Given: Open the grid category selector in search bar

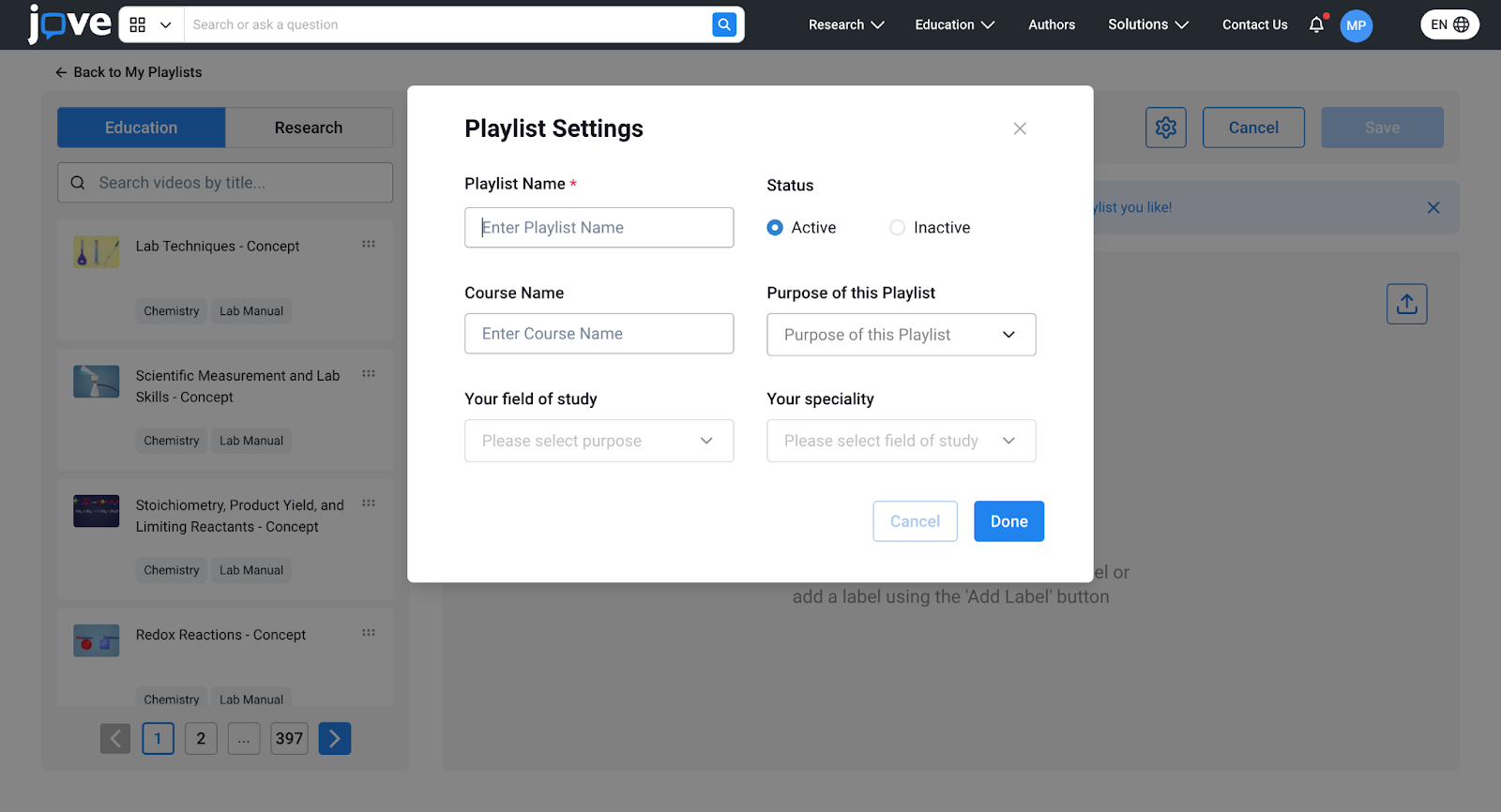Looking at the screenshot, I should point(151,25).
